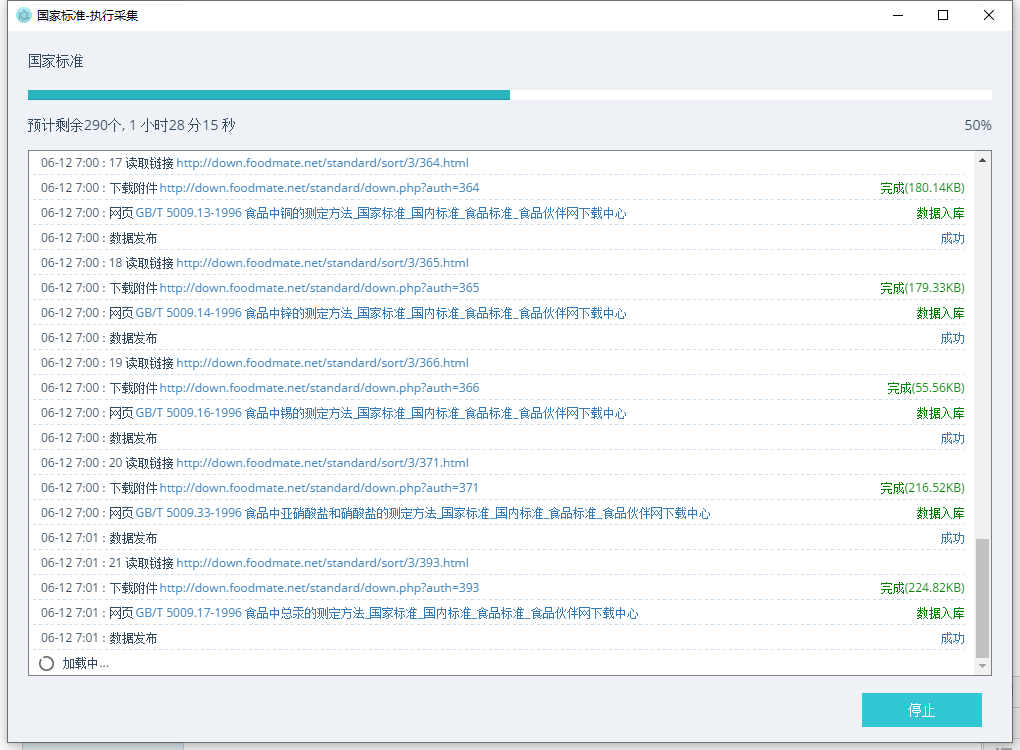
Task: Open link sort/3/393.html
Action: tap(323, 563)
